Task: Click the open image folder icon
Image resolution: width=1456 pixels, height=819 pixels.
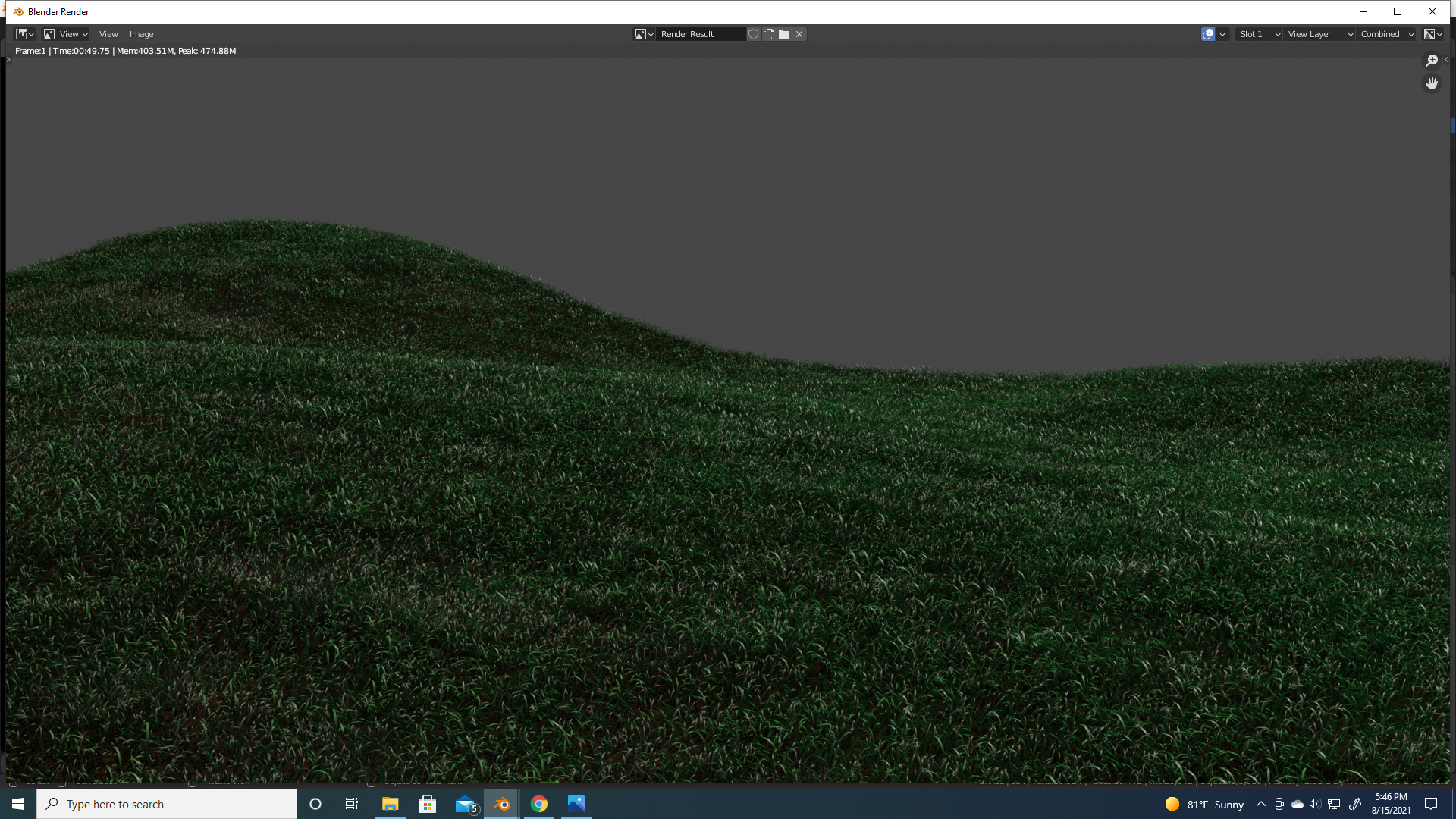Action: click(x=784, y=34)
